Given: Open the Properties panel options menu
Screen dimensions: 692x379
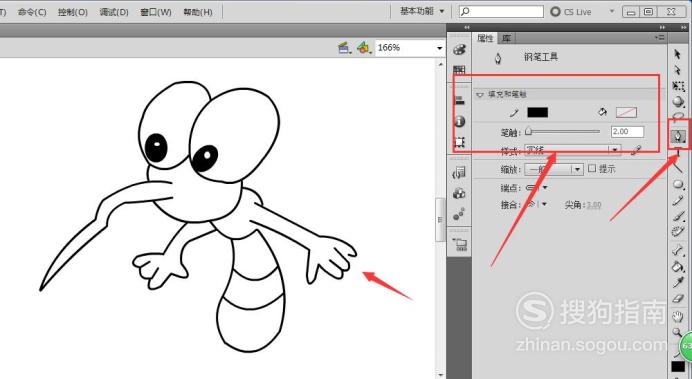Looking at the screenshot, I should tap(660, 38).
